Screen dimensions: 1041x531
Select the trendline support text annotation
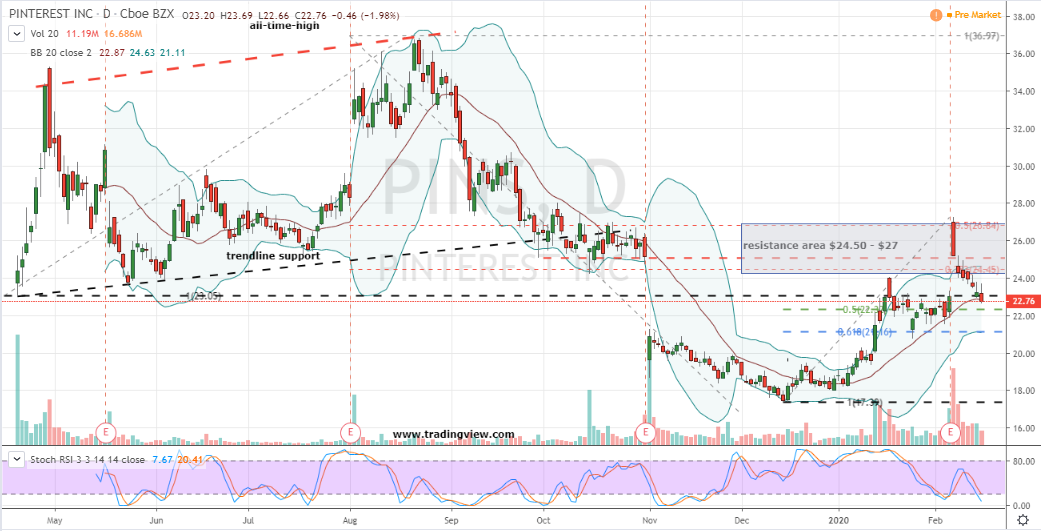point(273,256)
